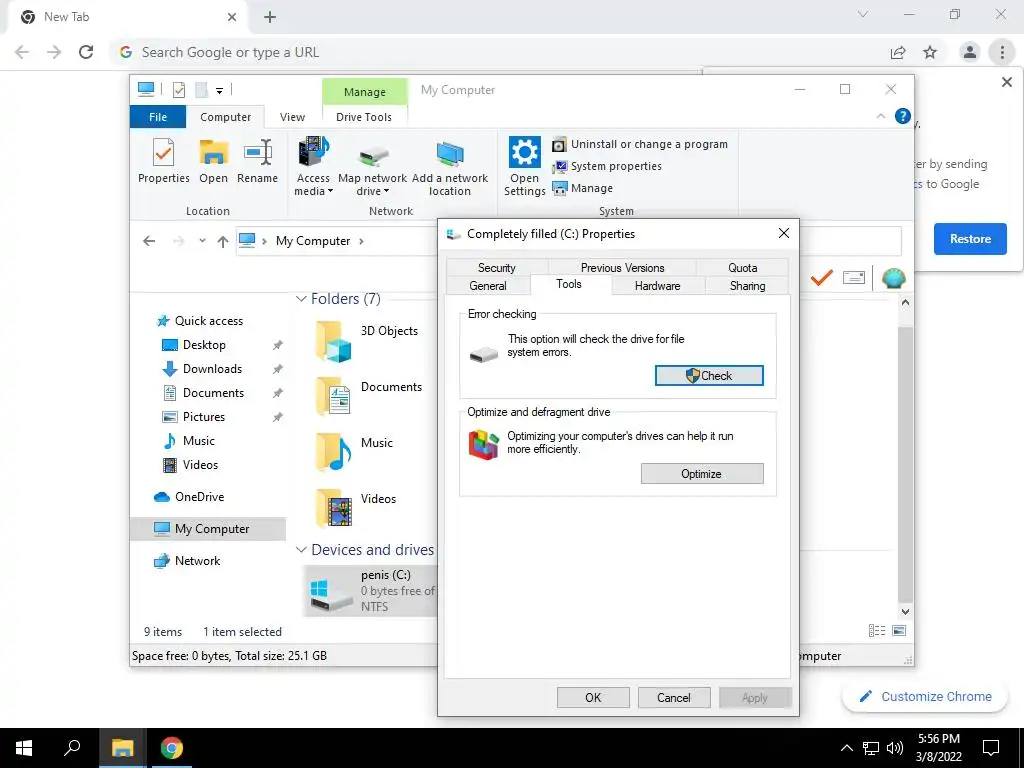This screenshot has width=1024, height=768.
Task: Reload the Chrome page
Action: (86, 52)
